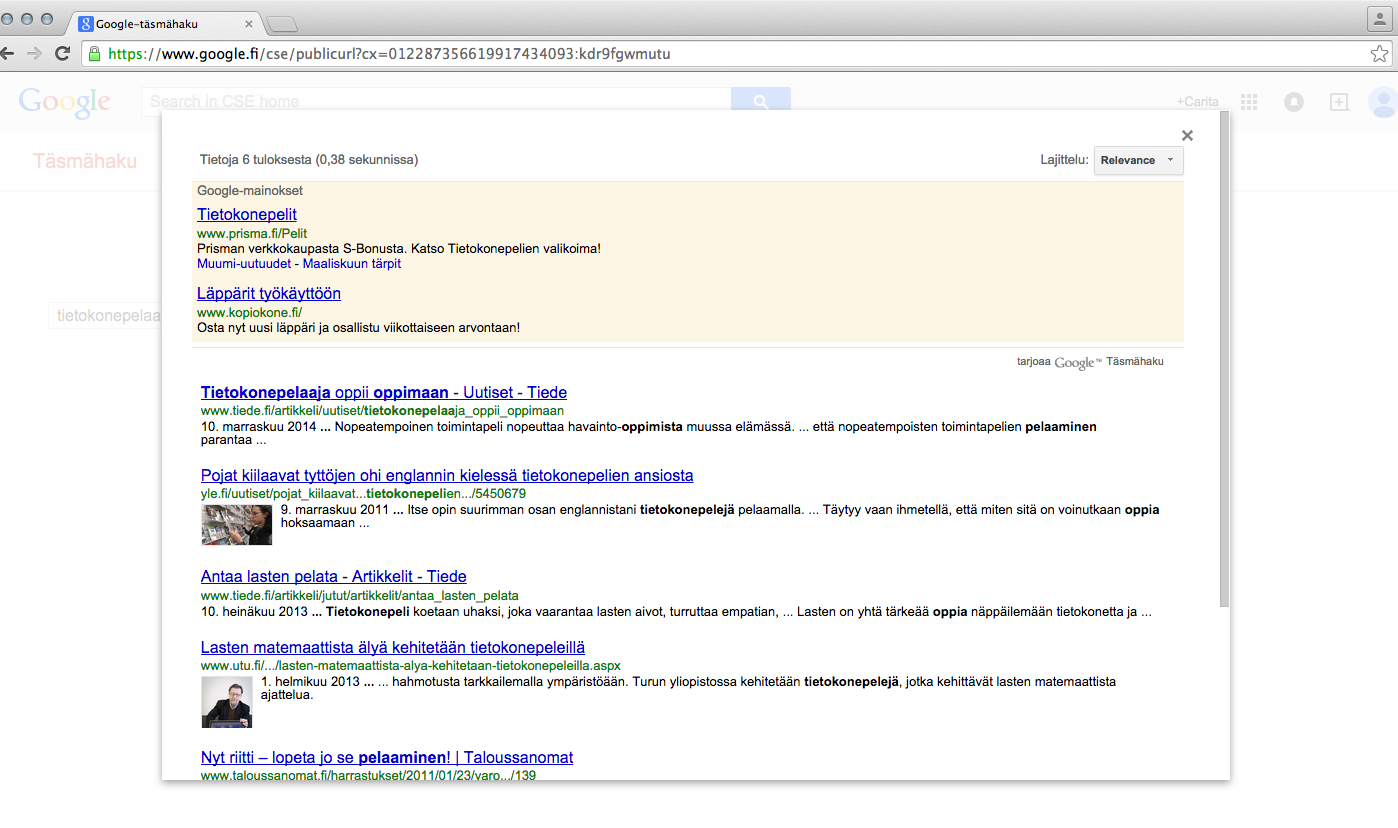The height and width of the screenshot is (828, 1398).
Task: Click the Tietoja 6 tuloksesta count text
Action: (309, 160)
